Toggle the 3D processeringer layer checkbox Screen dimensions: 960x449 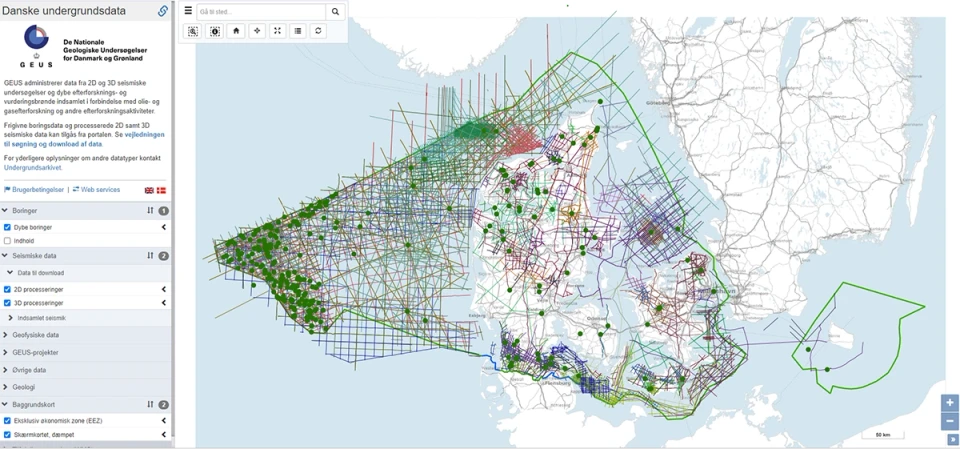[x=7, y=303]
